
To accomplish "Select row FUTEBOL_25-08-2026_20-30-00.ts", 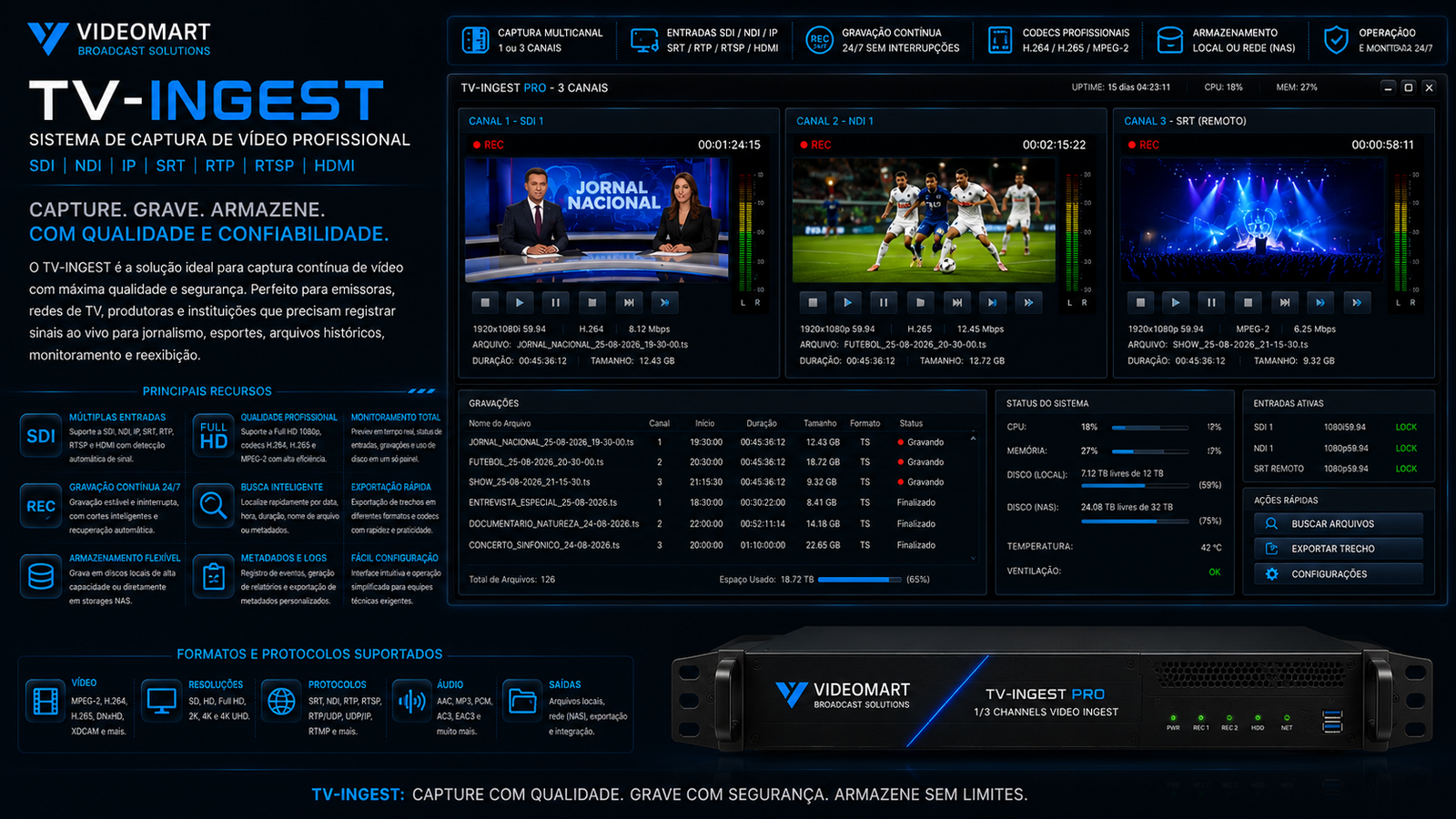I will (716, 462).
